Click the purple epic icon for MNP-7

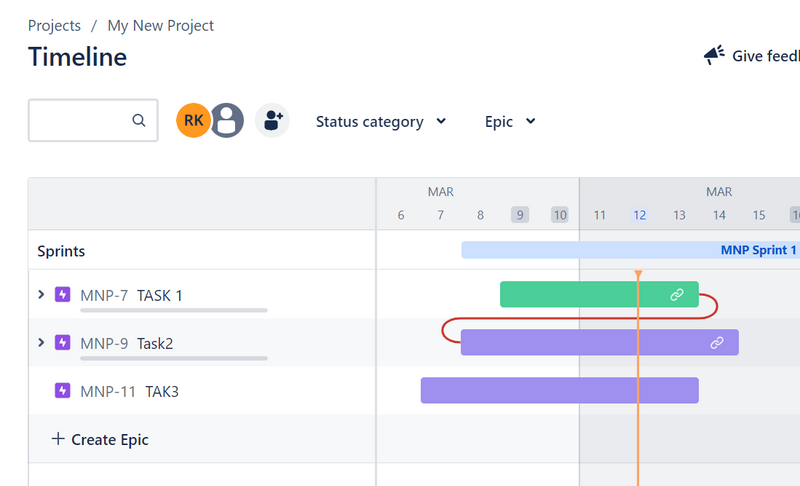(x=63, y=295)
